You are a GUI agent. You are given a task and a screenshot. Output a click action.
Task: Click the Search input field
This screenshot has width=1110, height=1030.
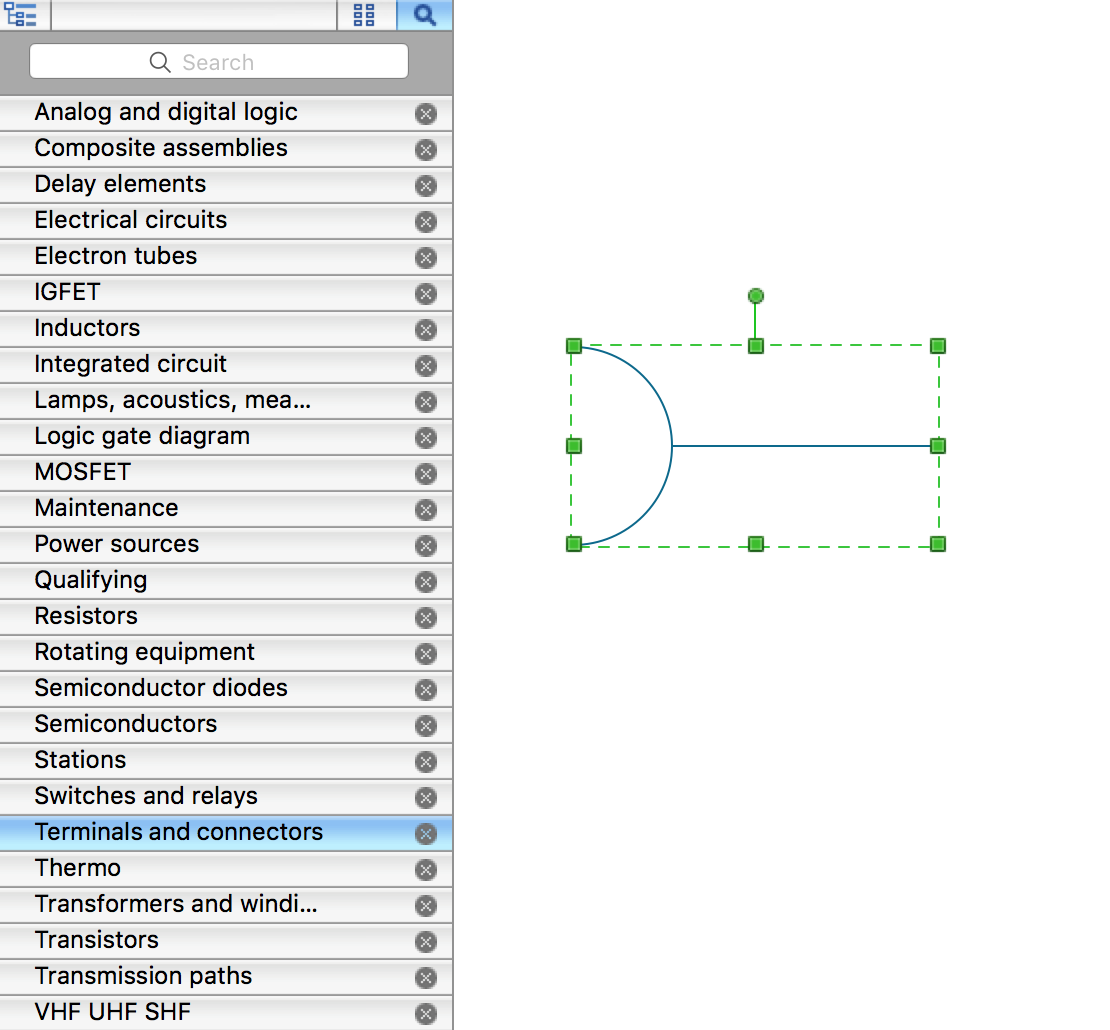click(x=219, y=62)
